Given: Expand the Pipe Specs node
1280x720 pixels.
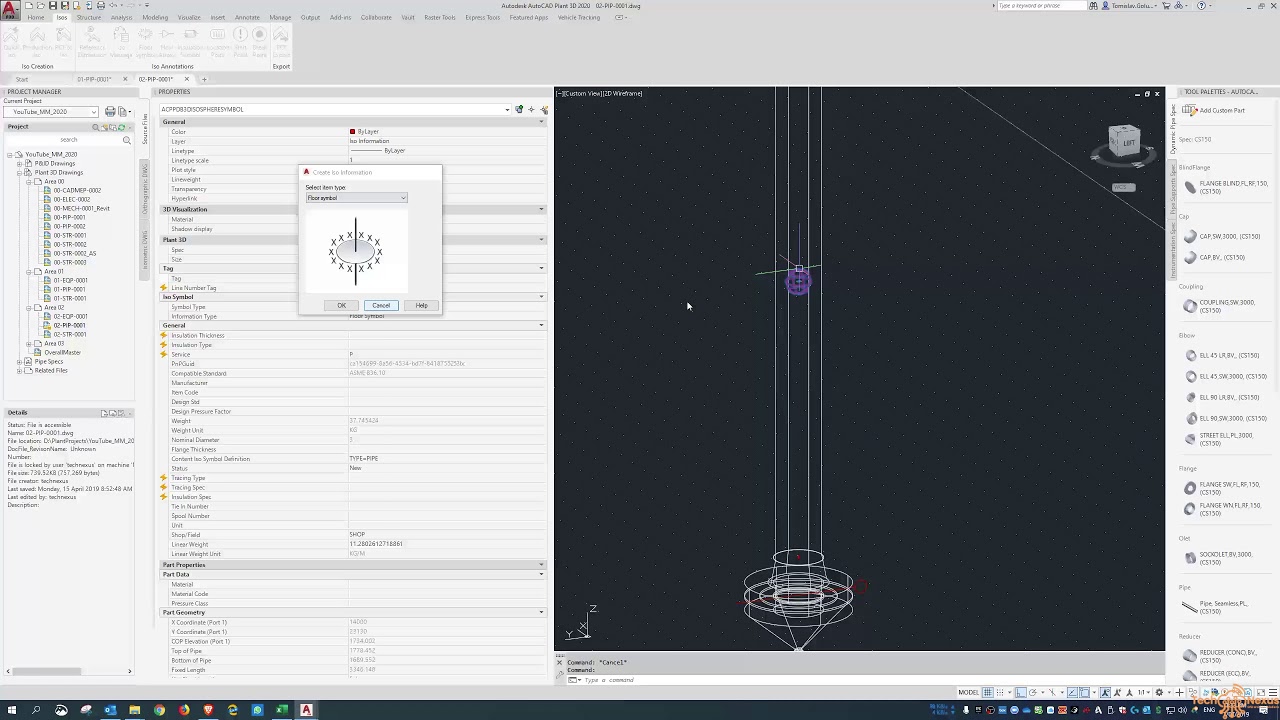Looking at the screenshot, I should coord(19,361).
